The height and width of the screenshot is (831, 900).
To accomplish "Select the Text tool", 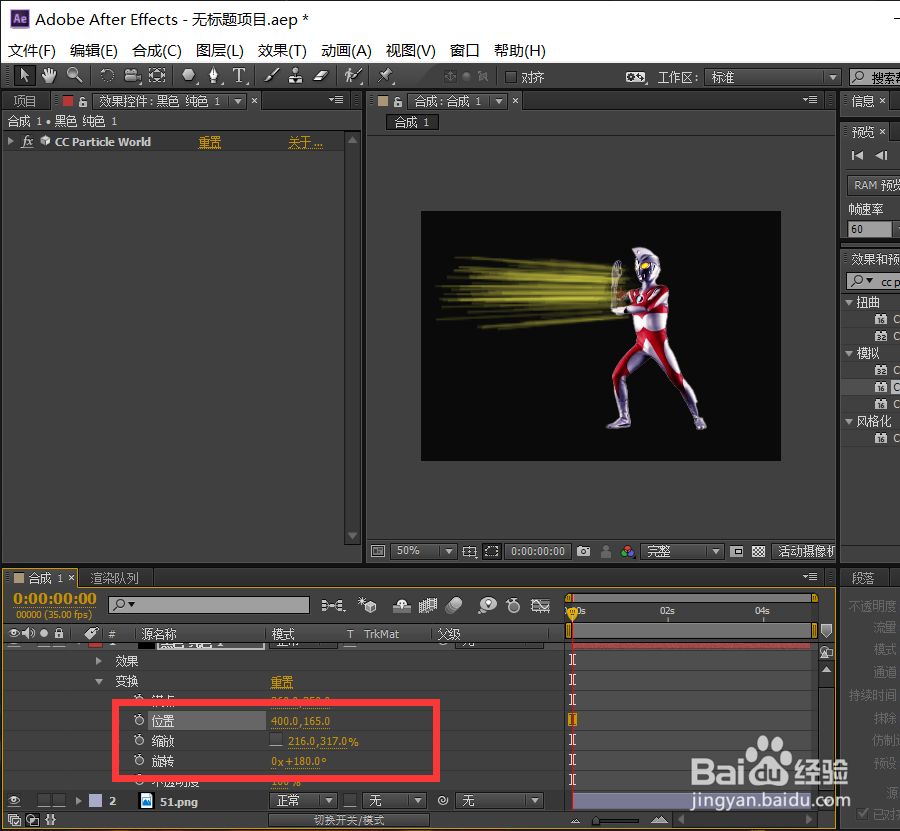I will point(239,76).
